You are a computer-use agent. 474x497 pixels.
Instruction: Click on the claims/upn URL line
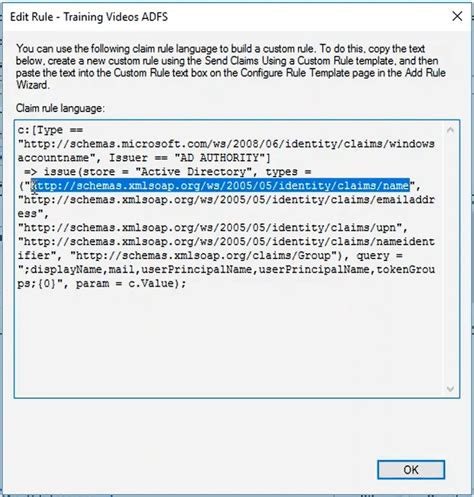click(x=213, y=228)
